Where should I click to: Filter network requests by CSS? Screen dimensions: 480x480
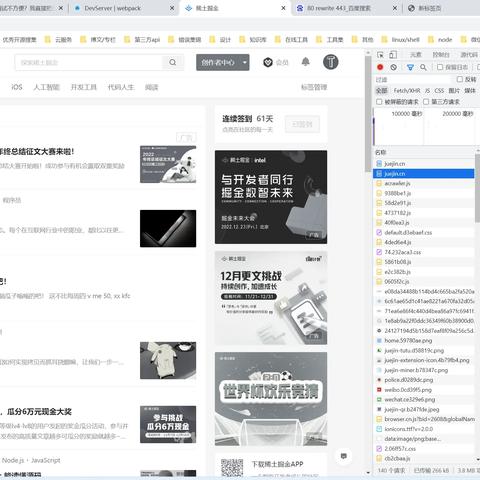click(x=439, y=90)
